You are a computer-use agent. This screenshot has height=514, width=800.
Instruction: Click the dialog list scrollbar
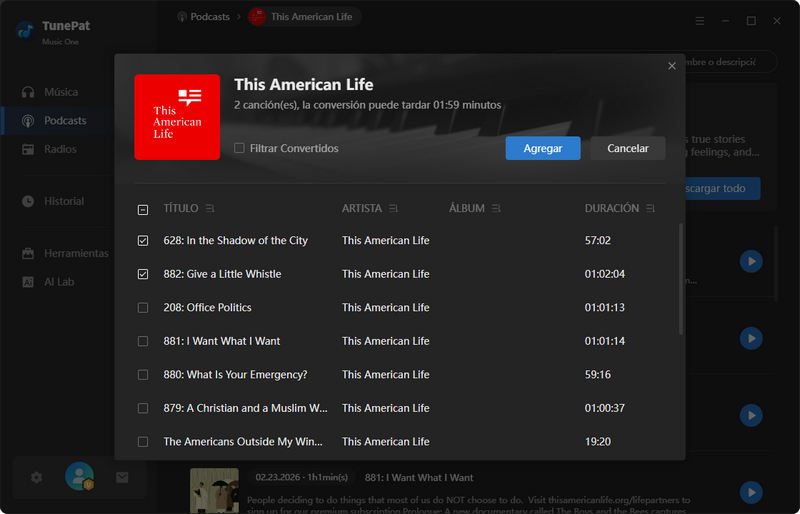(x=681, y=279)
